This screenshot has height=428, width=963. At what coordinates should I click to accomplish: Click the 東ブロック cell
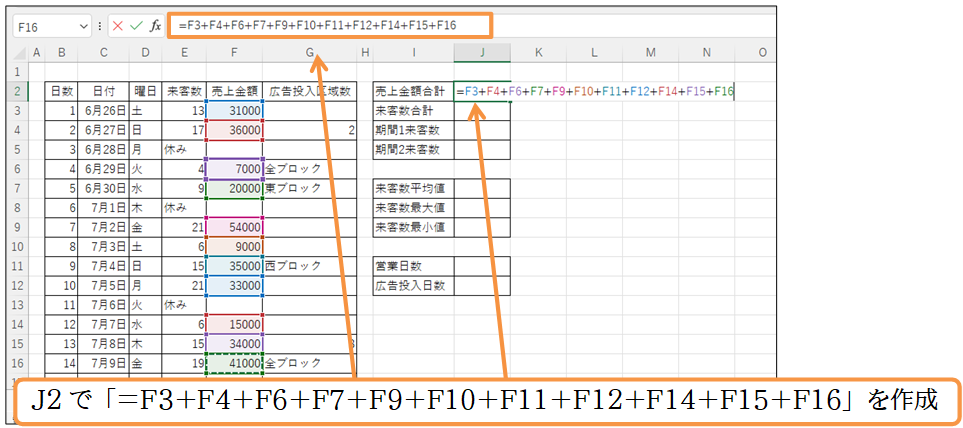[310, 189]
